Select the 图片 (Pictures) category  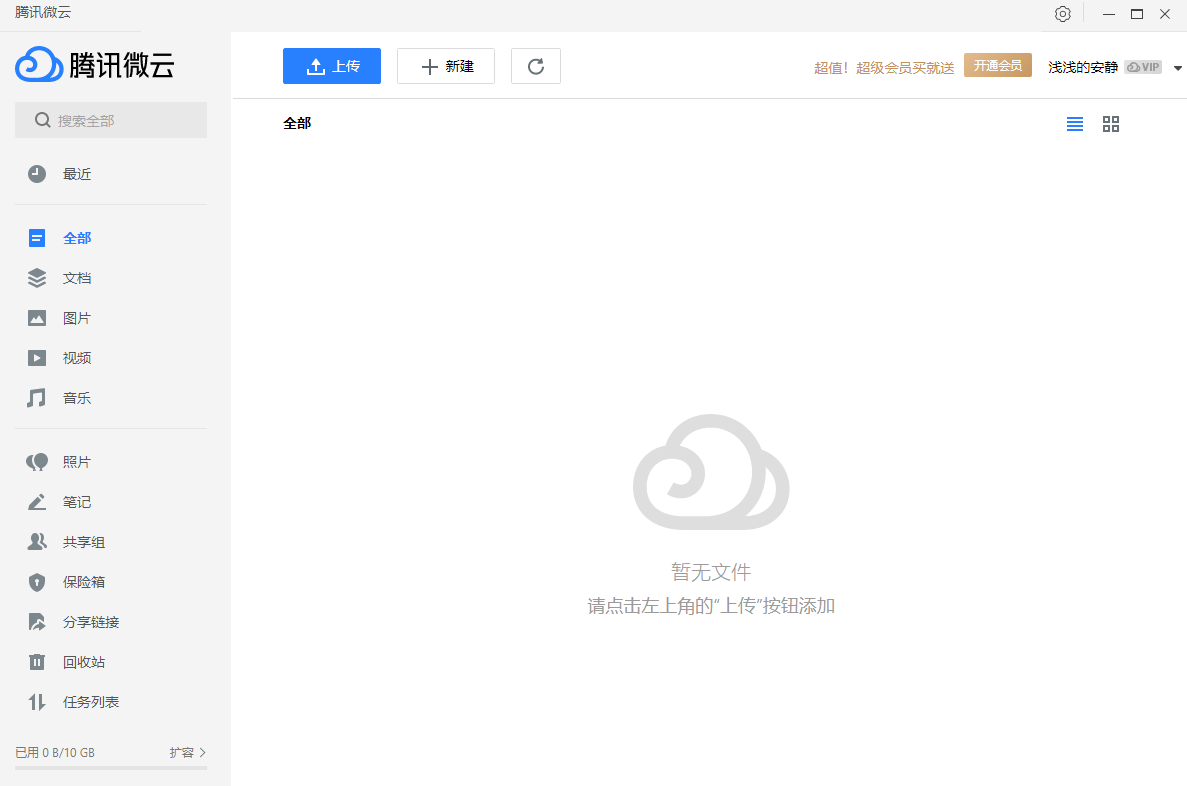[x=77, y=317]
